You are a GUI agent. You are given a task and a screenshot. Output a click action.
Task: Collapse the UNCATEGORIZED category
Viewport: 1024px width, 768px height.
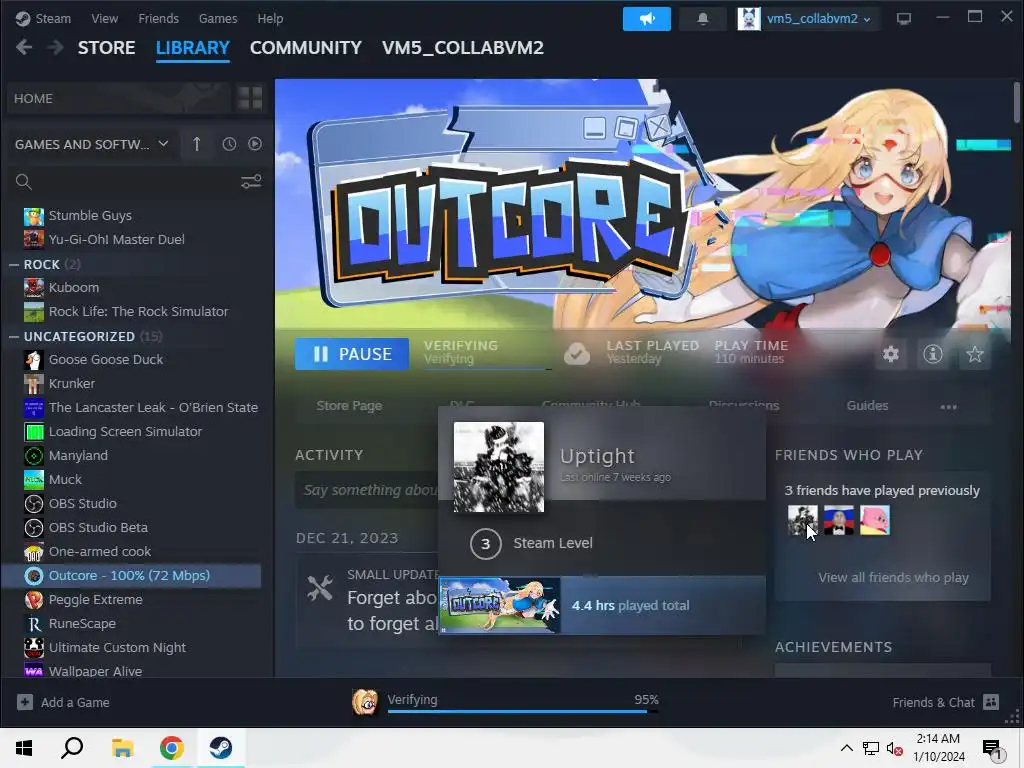(14, 336)
